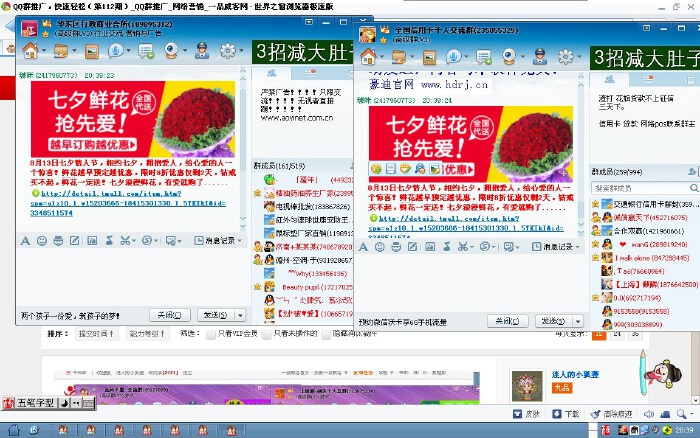Click edit note icon in right window input toolbar
Screen dimensions: 700x438
click(x=412, y=246)
